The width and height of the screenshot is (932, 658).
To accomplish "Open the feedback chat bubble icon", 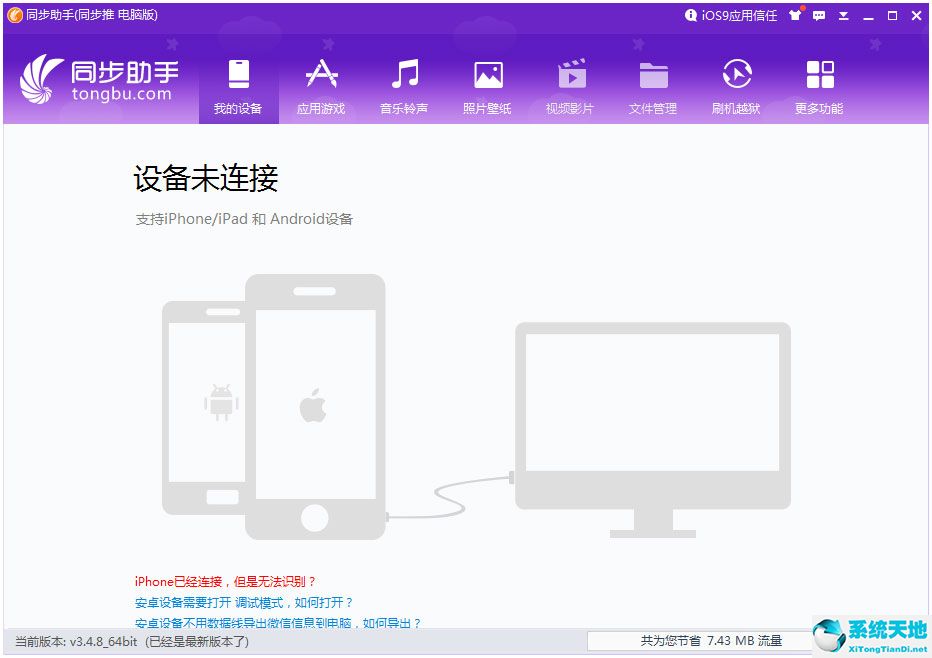I will [x=820, y=16].
